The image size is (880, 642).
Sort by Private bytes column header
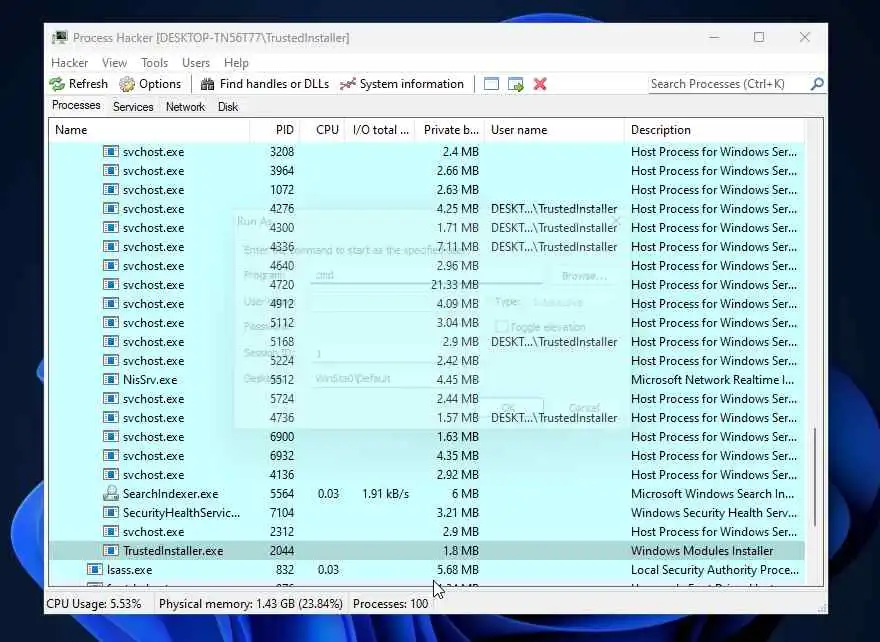click(450, 130)
